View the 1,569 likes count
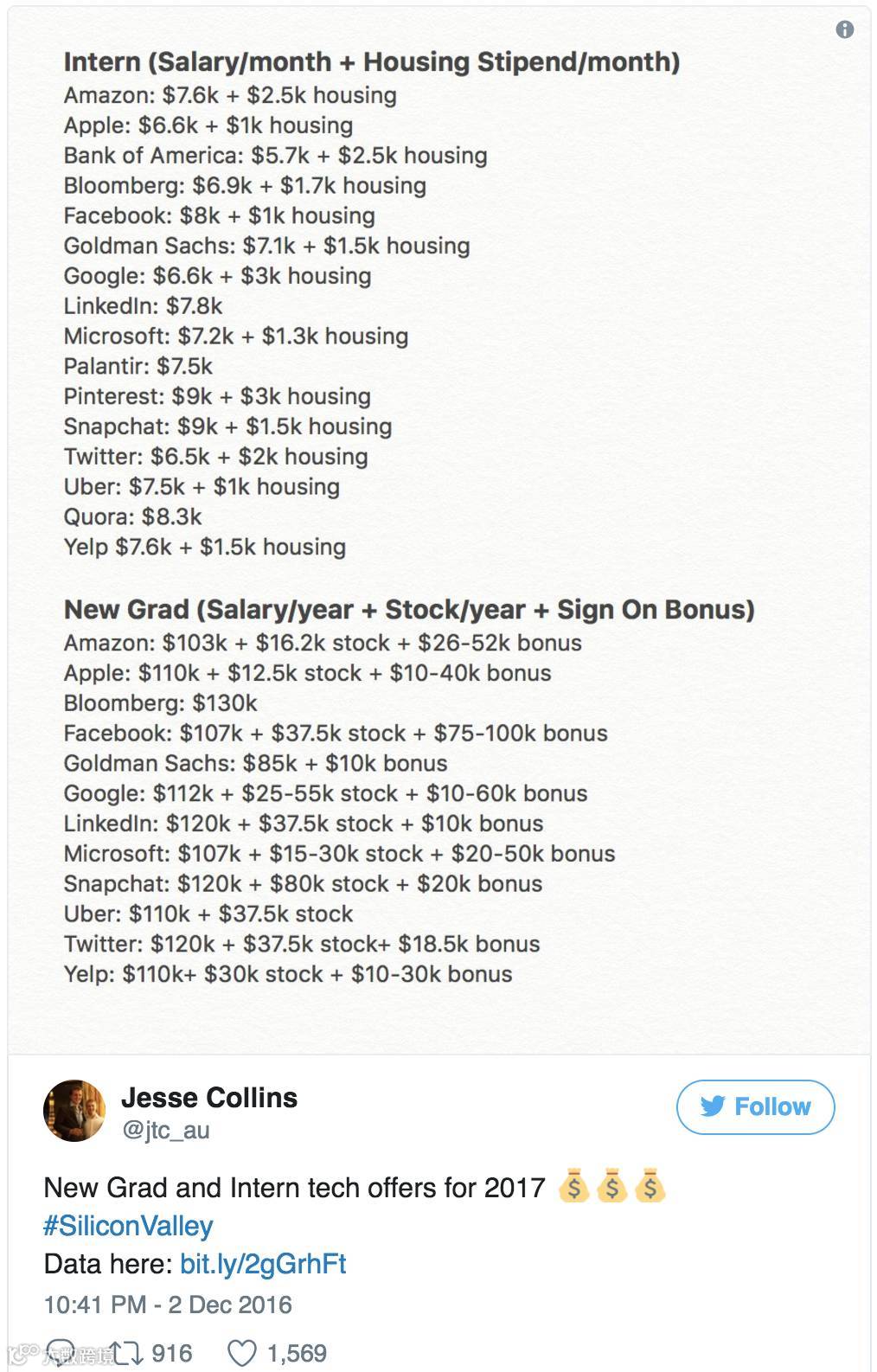This screenshot has height=1372, width=877. [x=297, y=1353]
